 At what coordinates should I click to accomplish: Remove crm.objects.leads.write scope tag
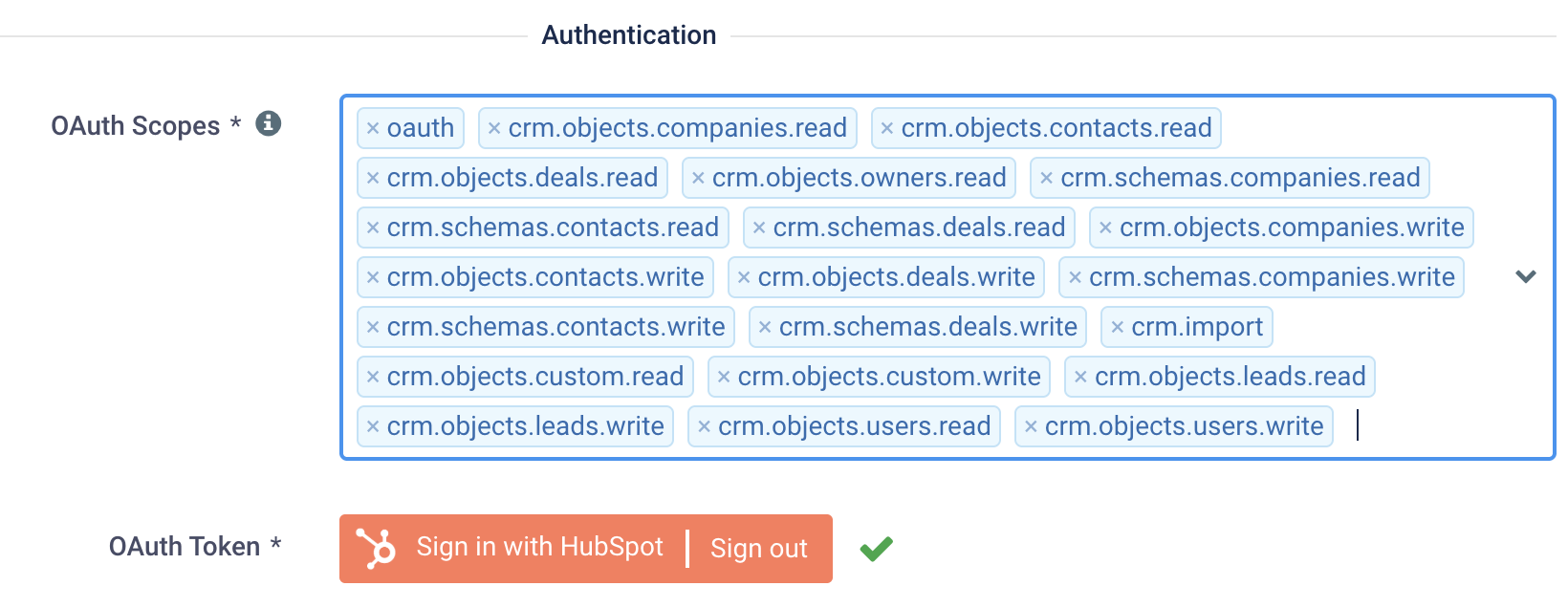[x=373, y=426]
